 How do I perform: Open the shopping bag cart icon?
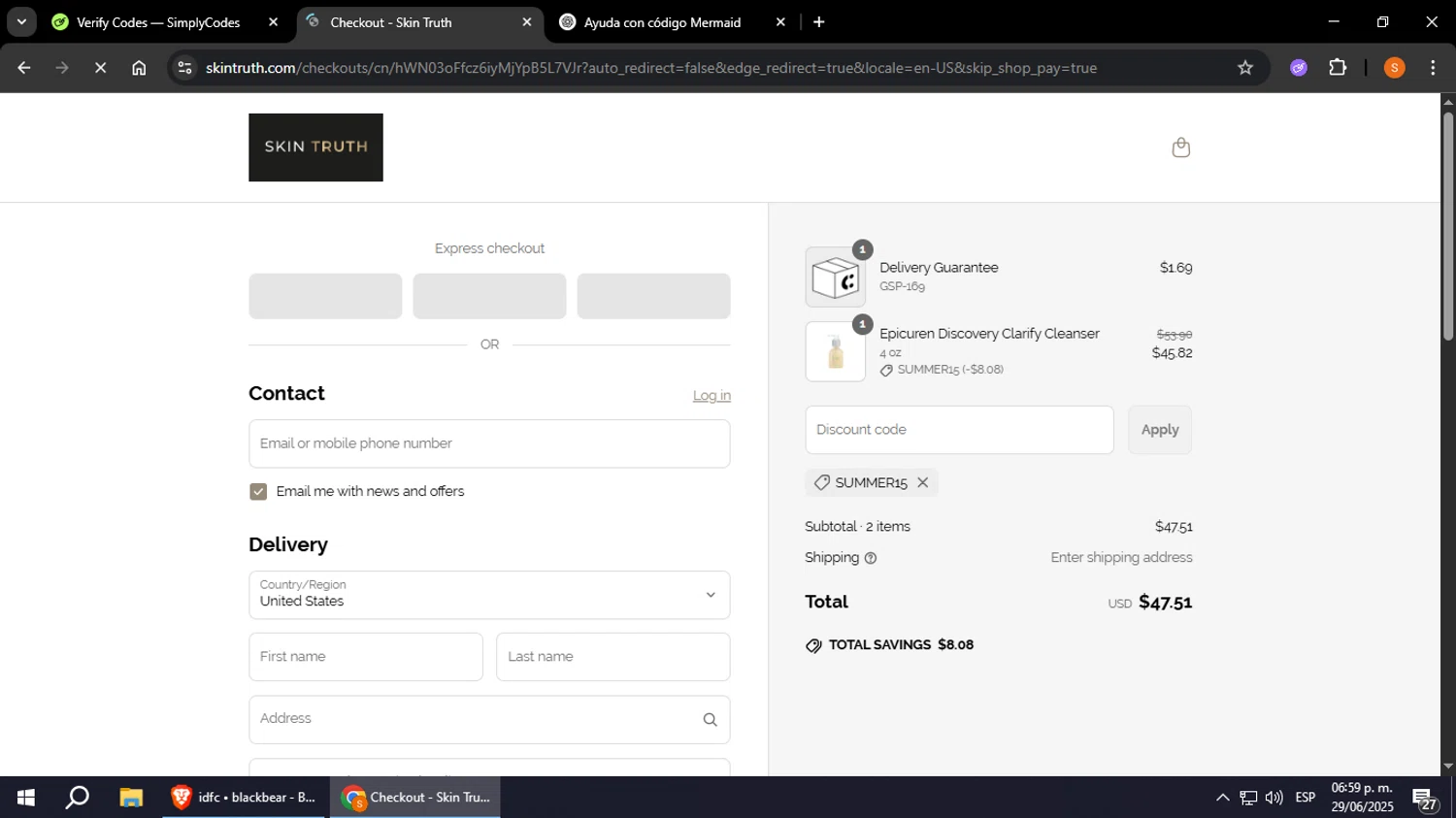tap(1180, 147)
